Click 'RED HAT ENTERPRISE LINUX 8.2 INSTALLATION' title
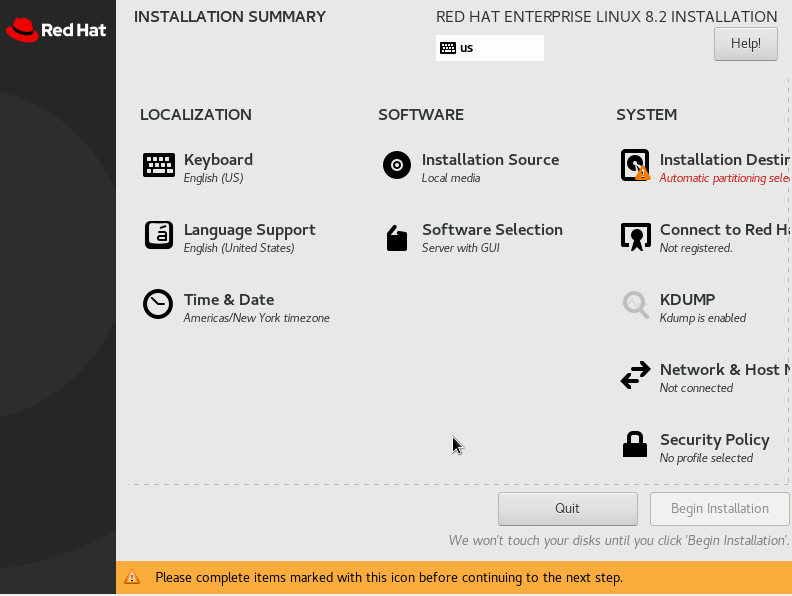 coord(607,17)
